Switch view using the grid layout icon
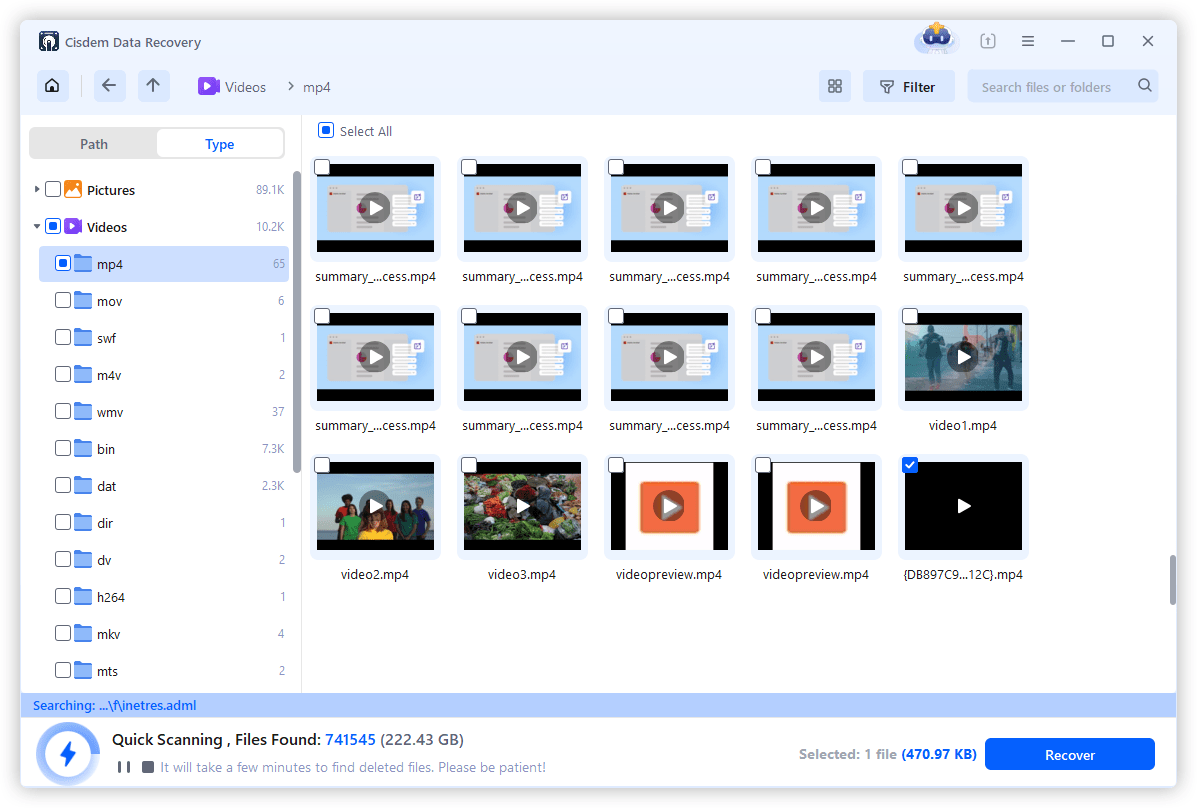 (835, 86)
